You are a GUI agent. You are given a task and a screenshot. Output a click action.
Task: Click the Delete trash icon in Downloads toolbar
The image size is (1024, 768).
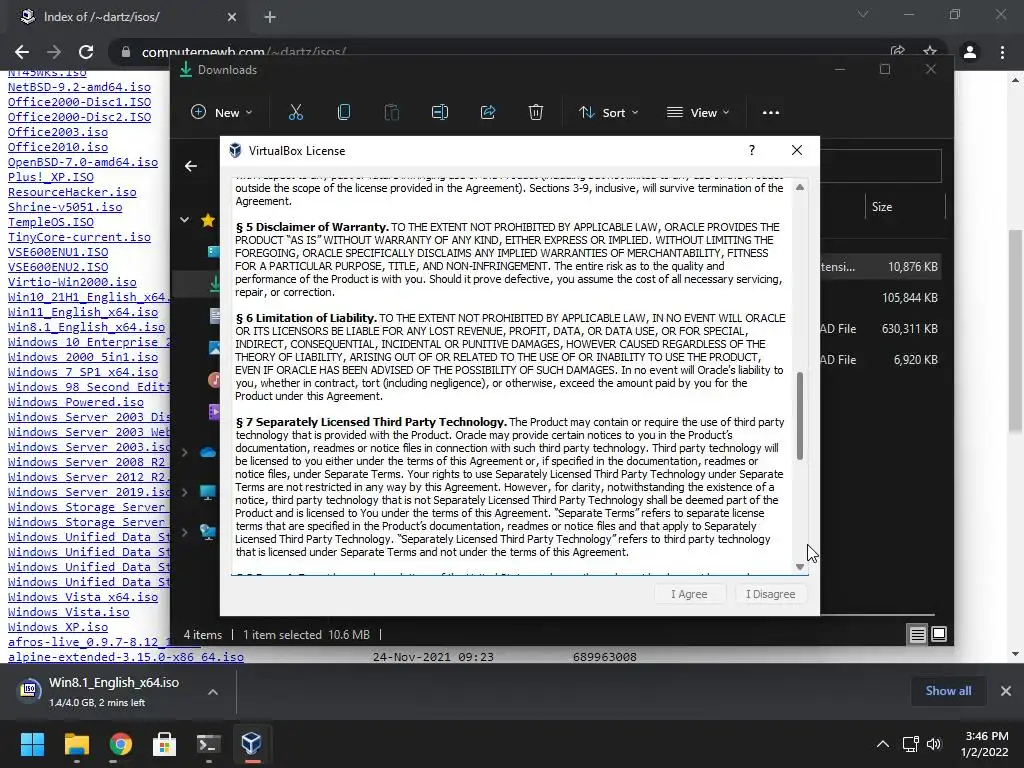[x=536, y=112]
